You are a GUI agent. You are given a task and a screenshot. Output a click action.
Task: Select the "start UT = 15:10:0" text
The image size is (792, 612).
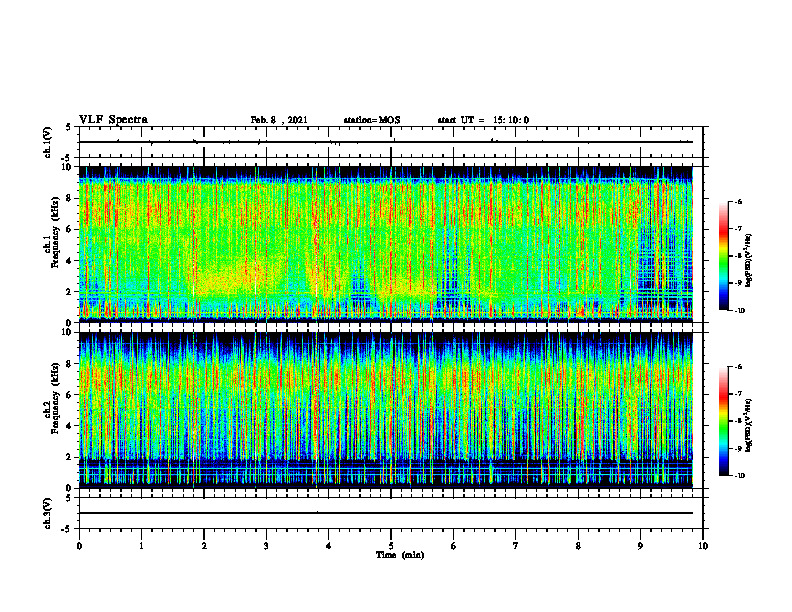coord(483,120)
